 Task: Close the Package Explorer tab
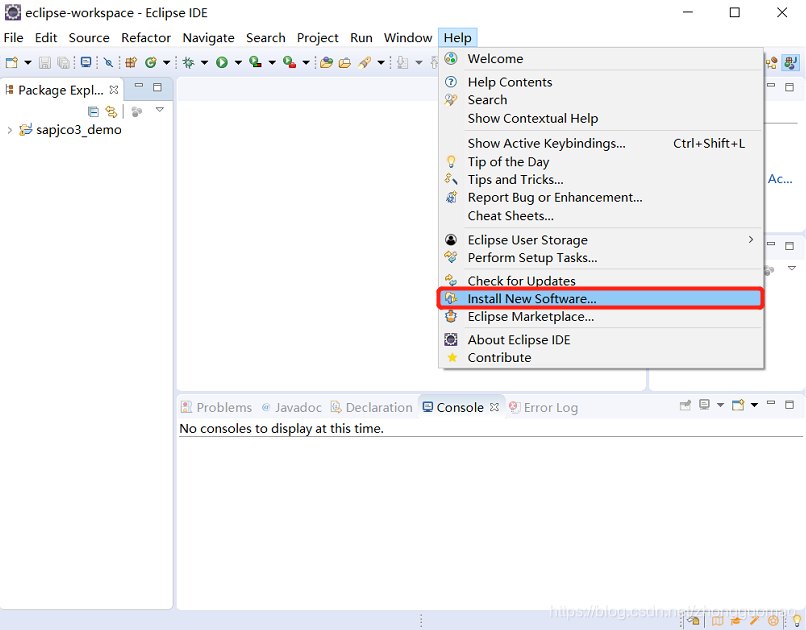114,89
